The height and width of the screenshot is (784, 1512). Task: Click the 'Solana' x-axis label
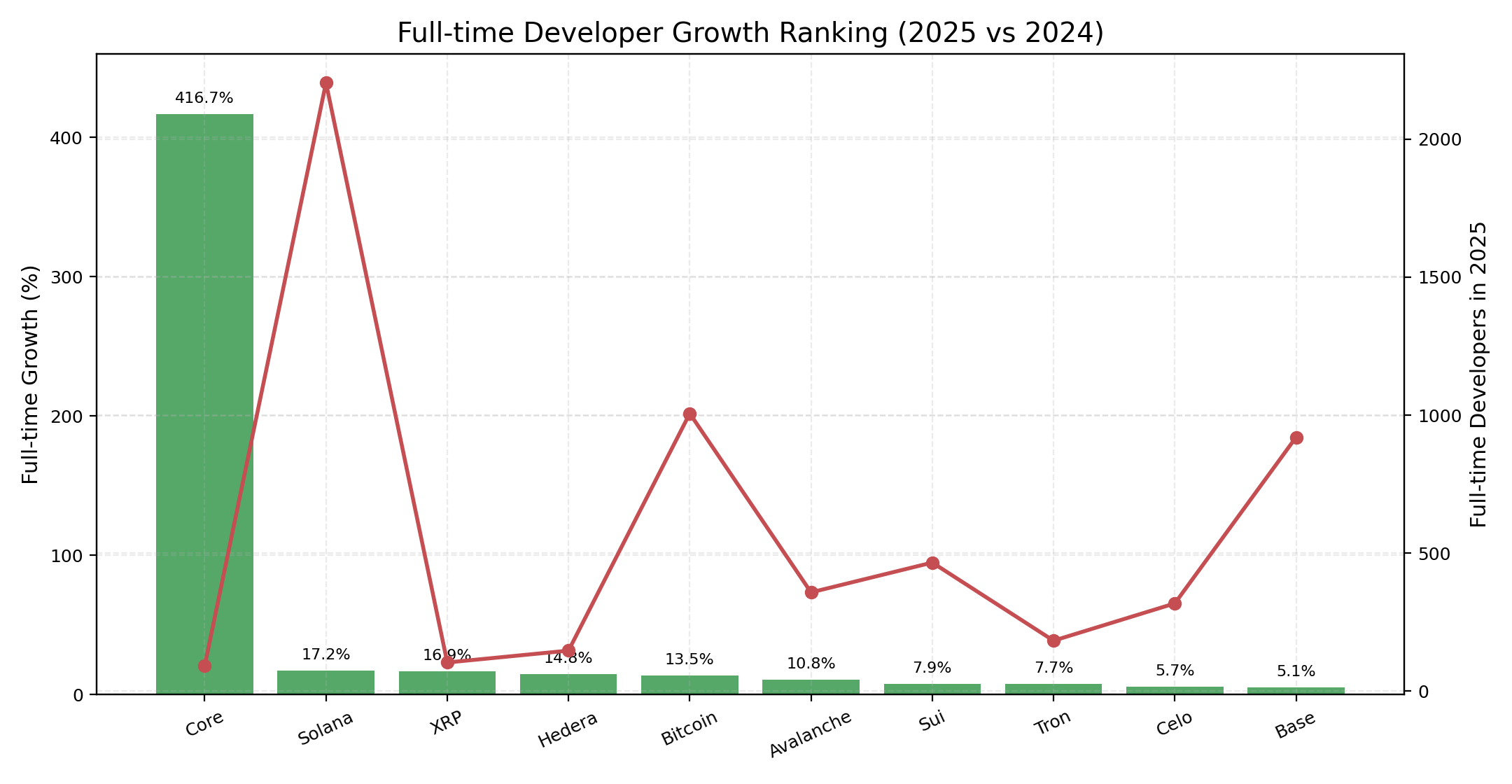(325, 728)
